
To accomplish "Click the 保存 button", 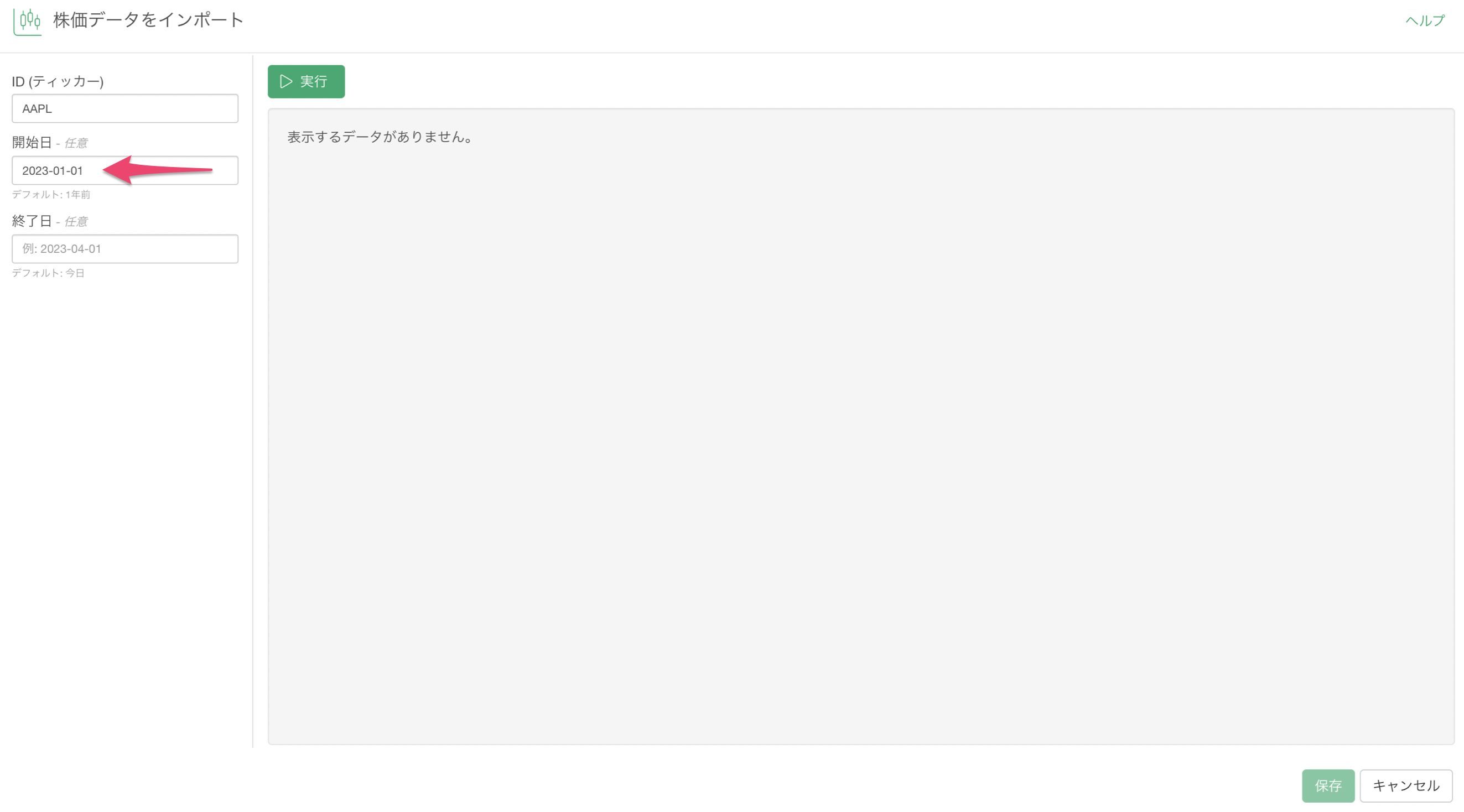I will pyautogui.click(x=1328, y=786).
